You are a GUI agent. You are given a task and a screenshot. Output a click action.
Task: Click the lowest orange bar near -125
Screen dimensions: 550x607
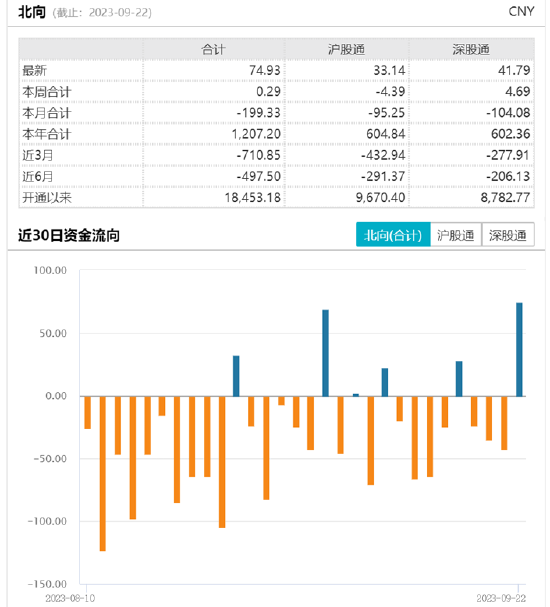coord(103,473)
